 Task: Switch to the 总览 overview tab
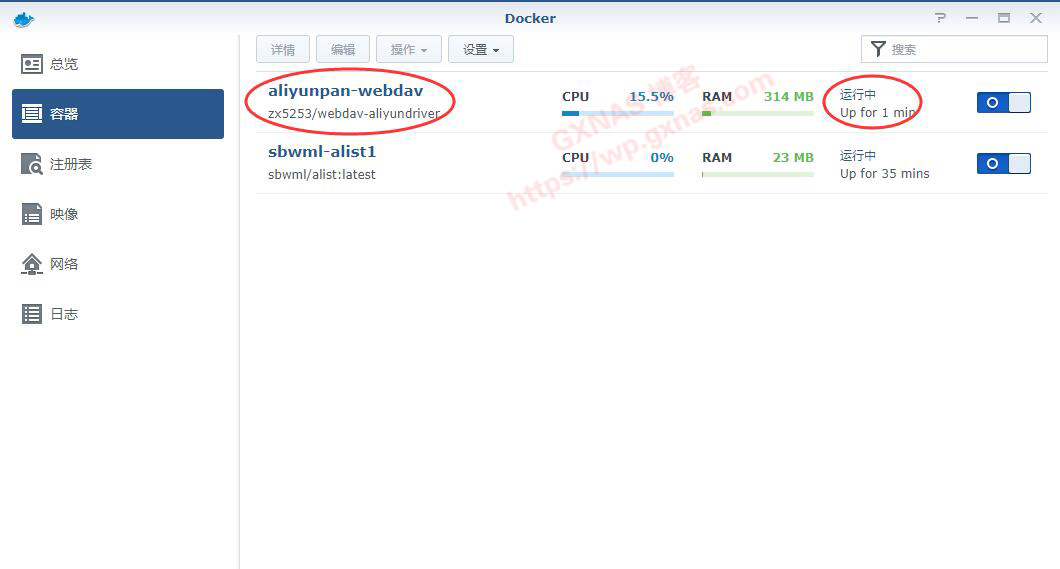click(118, 64)
